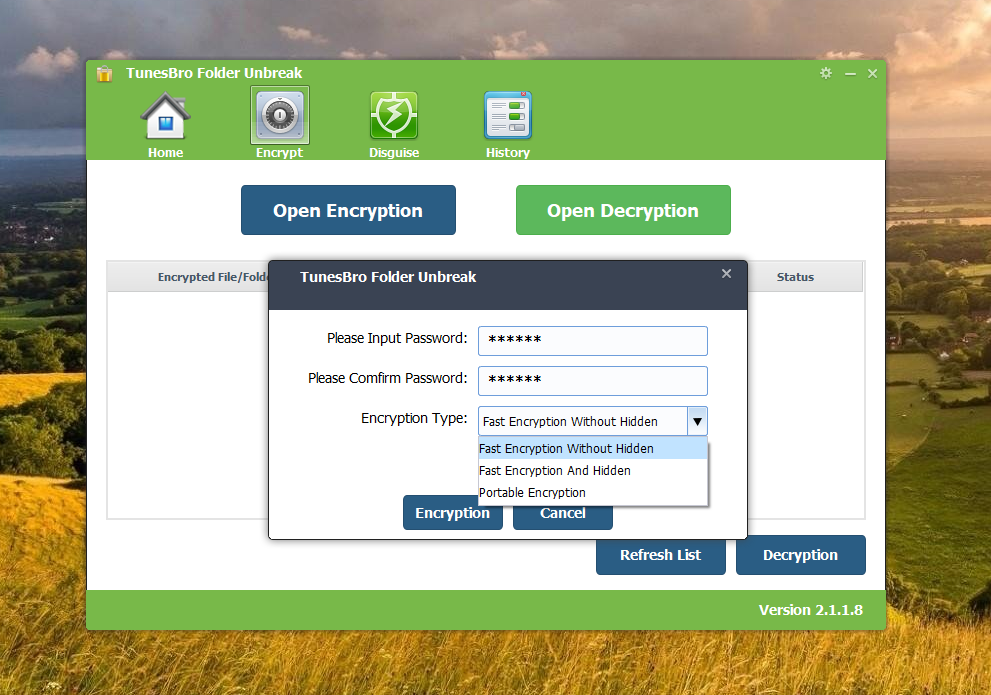Cancel the password dialog
The height and width of the screenshot is (695, 991).
pyautogui.click(x=562, y=514)
